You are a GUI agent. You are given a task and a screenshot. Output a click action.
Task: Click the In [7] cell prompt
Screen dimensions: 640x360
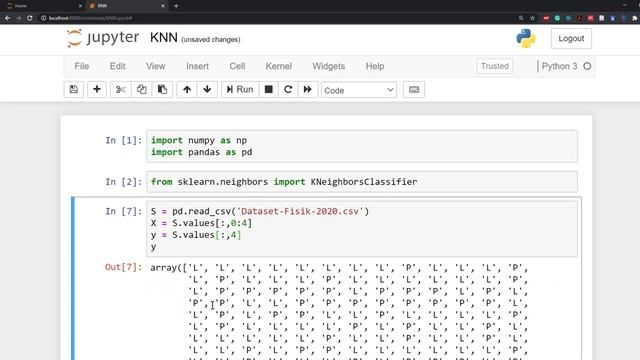tap(123, 211)
